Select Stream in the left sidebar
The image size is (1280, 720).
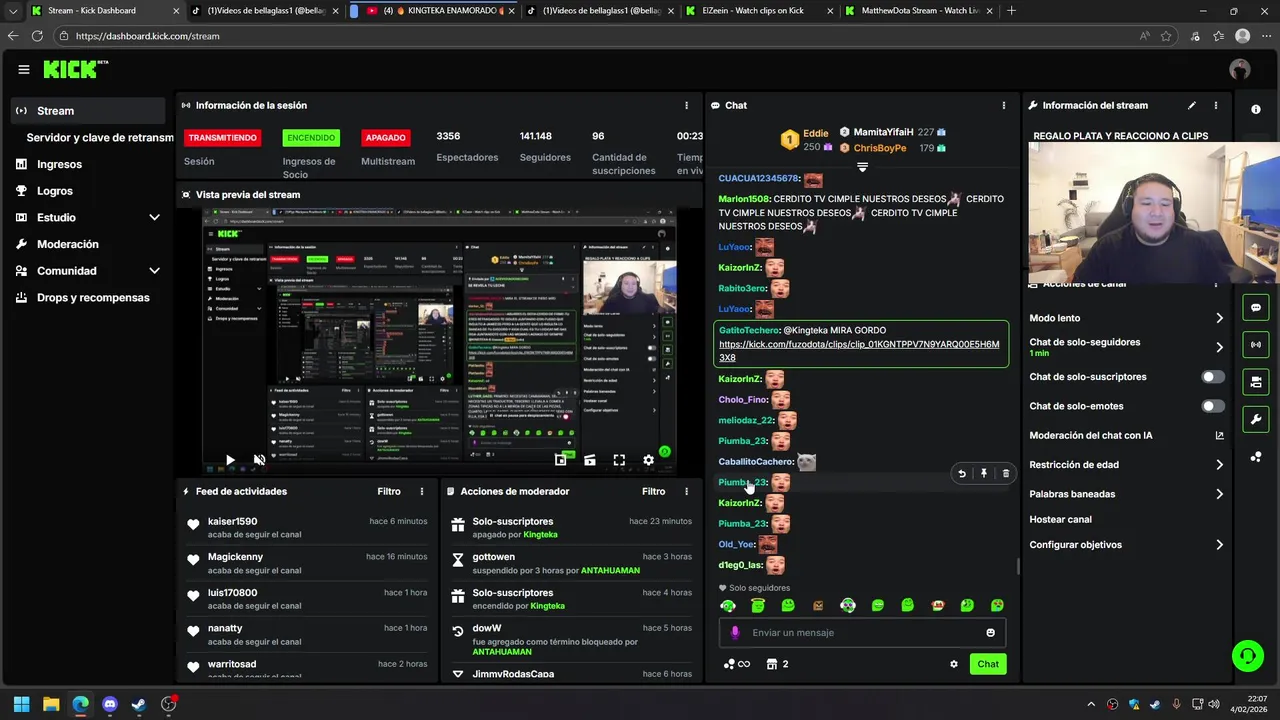pos(87,111)
